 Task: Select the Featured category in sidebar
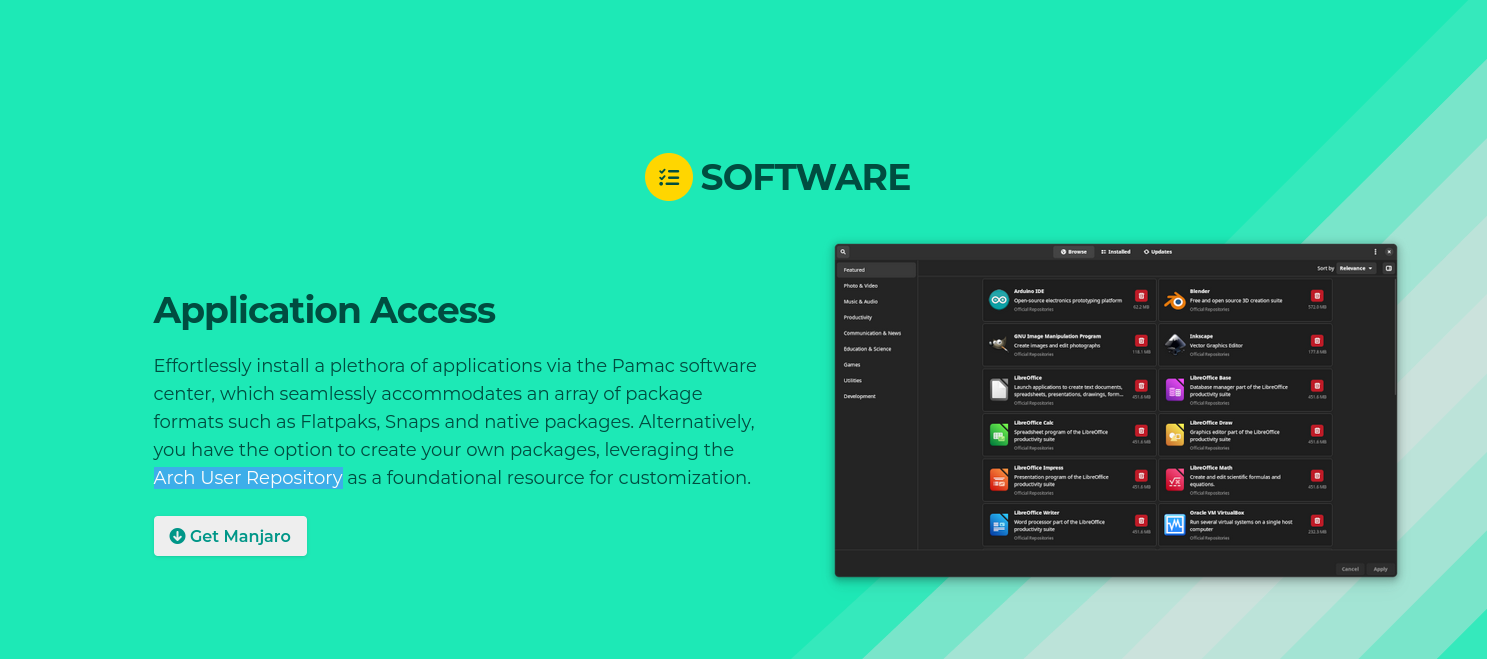pos(876,270)
